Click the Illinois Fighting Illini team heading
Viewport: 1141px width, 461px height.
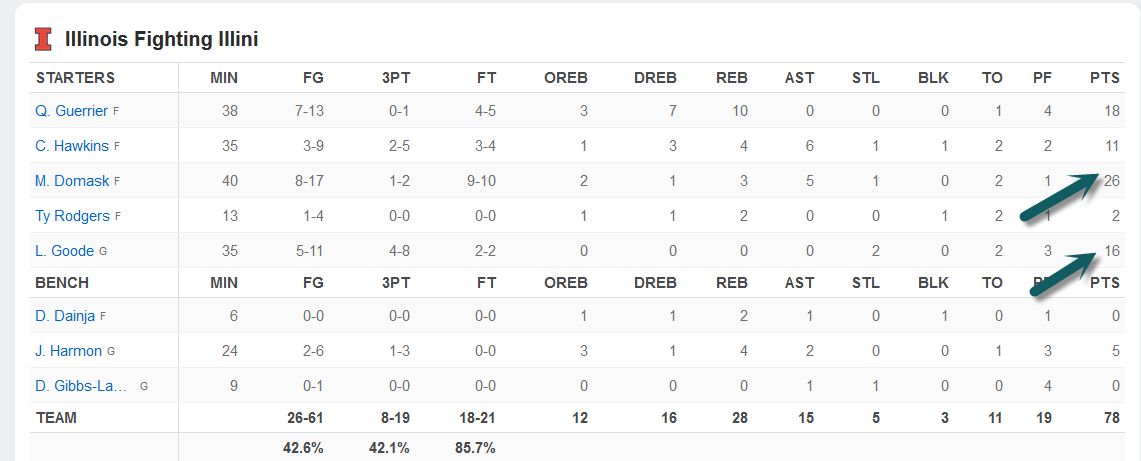coord(161,40)
